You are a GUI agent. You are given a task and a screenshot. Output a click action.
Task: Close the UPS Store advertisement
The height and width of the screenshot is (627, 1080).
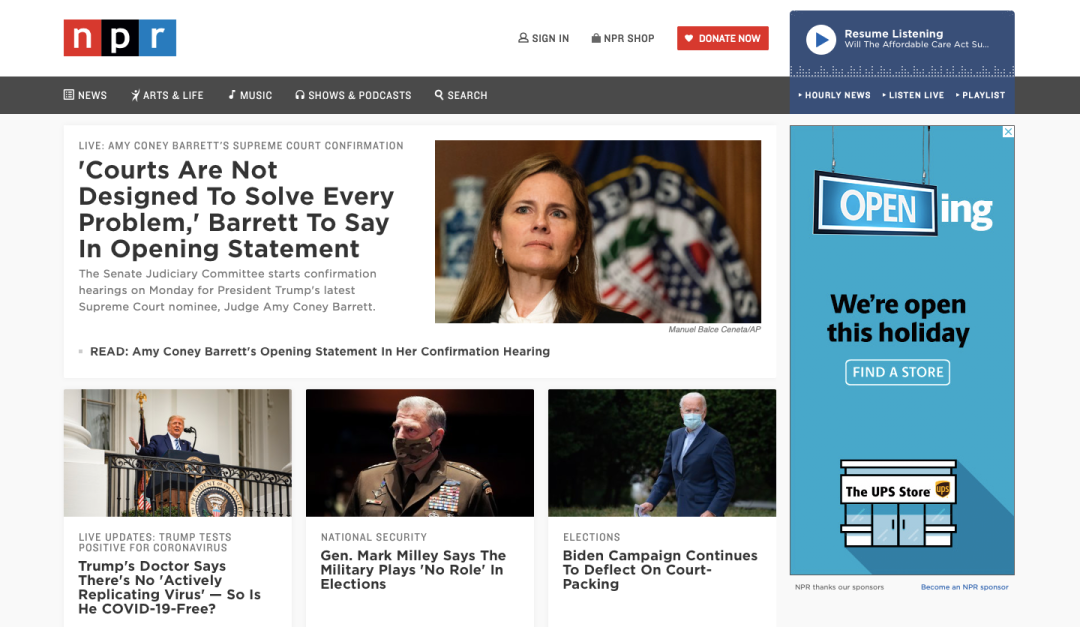coord(1008,132)
